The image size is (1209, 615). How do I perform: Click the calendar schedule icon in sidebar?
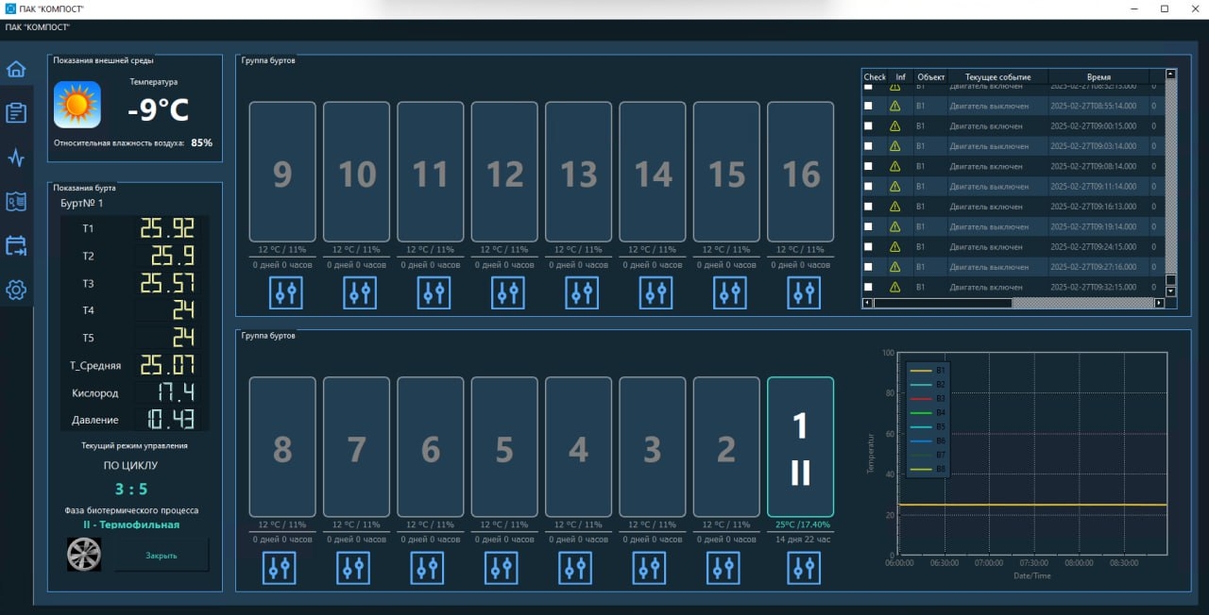tap(16, 246)
